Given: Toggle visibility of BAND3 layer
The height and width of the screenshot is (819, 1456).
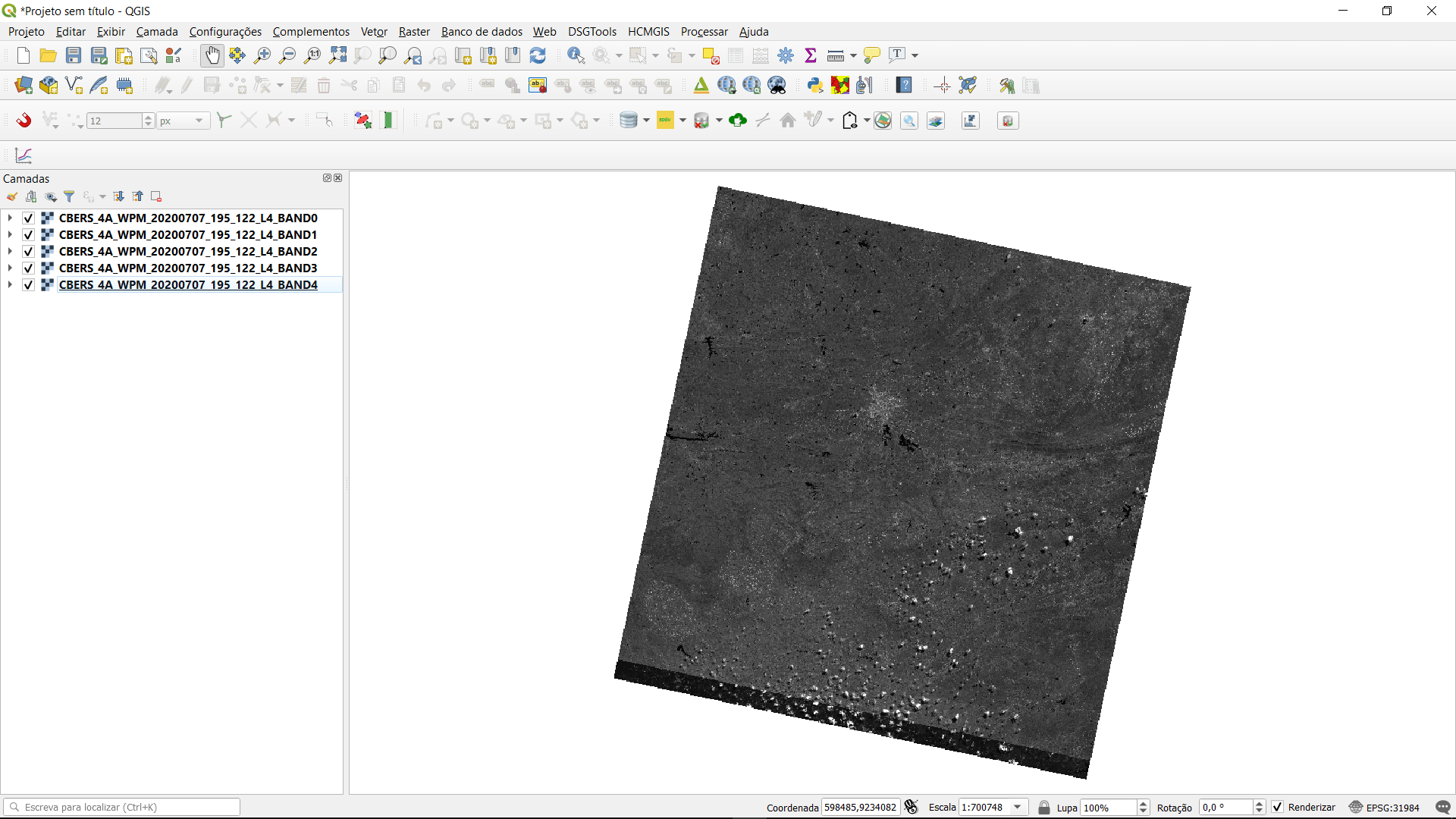Looking at the screenshot, I should [29, 268].
